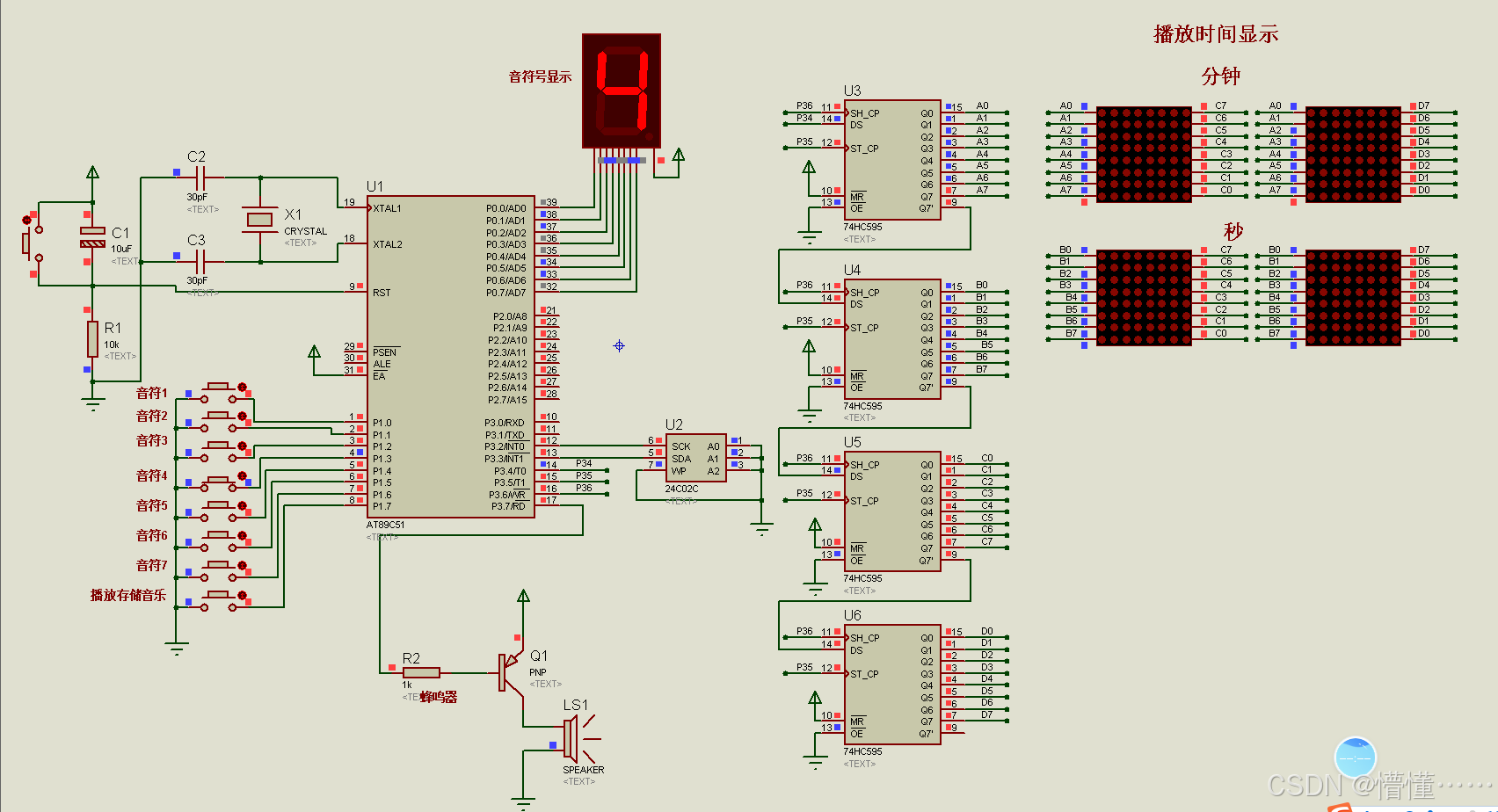Click the 播放时间显示 title text
Image resolution: width=1498 pixels, height=812 pixels.
coord(1216,34)
